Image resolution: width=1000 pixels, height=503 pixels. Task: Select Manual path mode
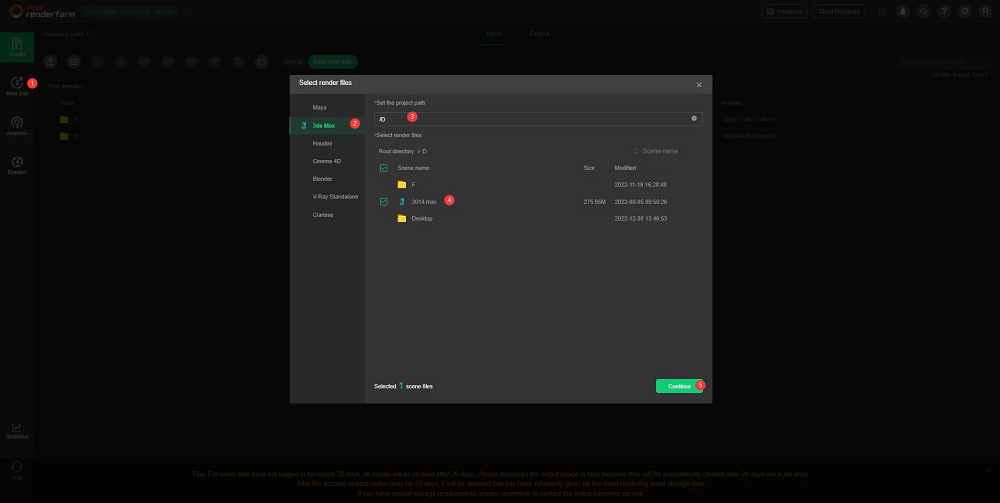click(293, 62)
